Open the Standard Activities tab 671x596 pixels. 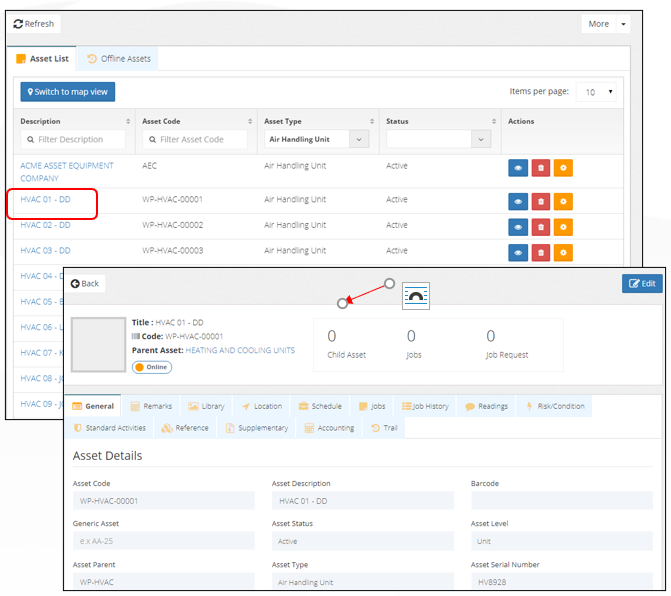110,428
